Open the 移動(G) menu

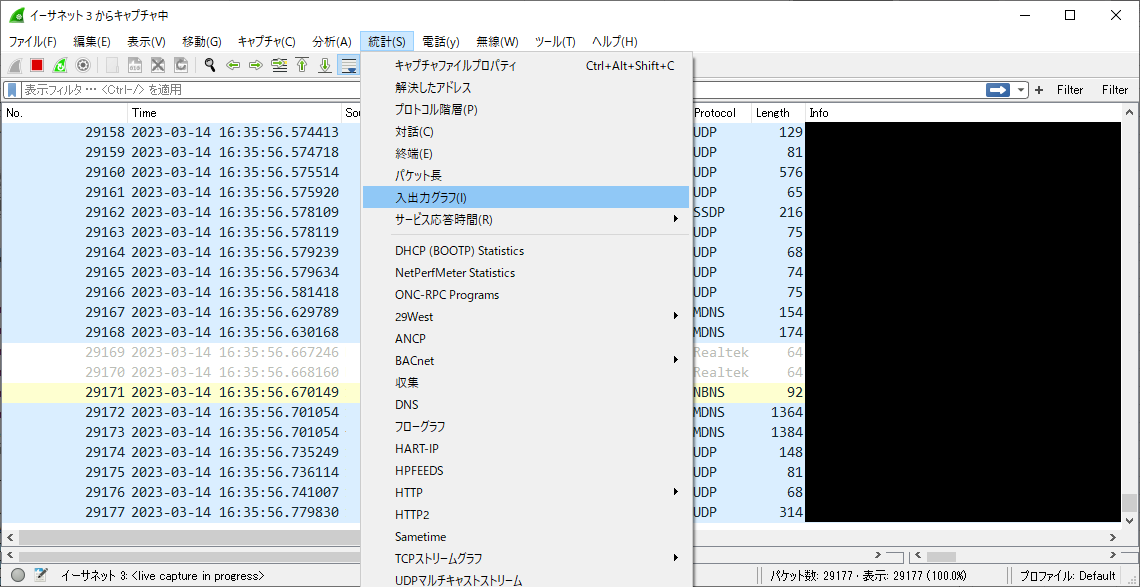(202, 42)
